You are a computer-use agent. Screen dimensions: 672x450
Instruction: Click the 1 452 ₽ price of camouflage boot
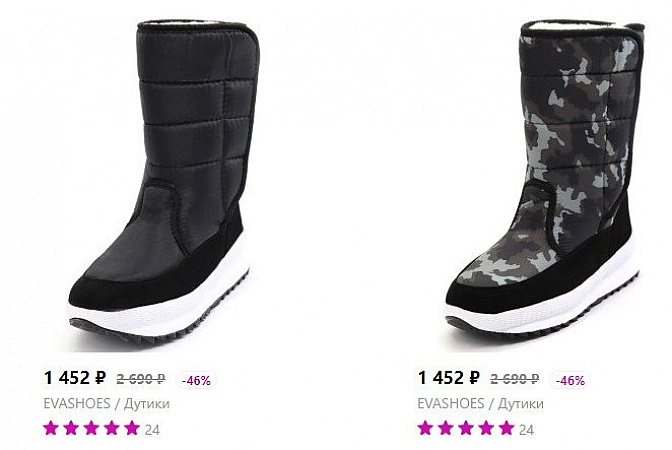(x=449, y=378)
